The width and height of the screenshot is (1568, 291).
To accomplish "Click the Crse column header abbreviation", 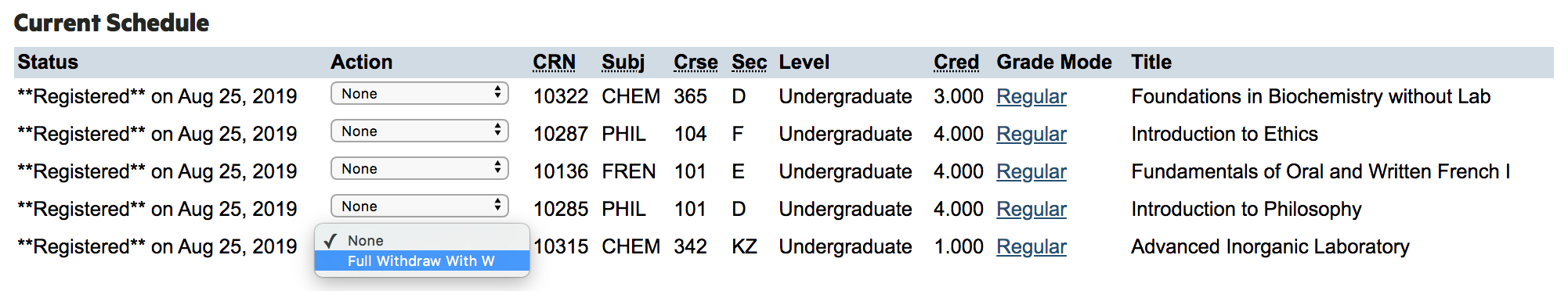I will coord(695,62).
